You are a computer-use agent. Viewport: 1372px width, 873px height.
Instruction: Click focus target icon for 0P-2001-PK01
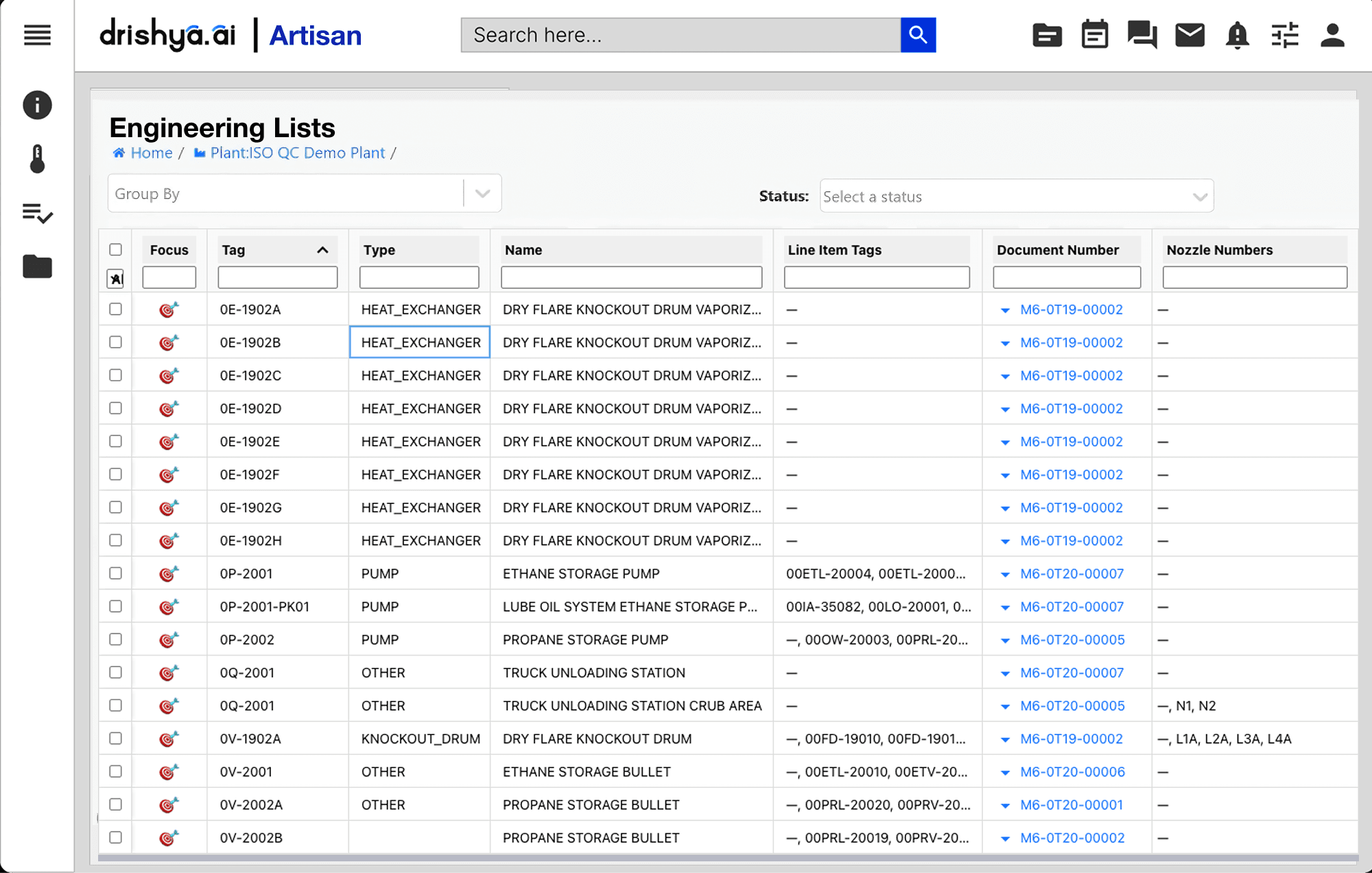[169, 606]
